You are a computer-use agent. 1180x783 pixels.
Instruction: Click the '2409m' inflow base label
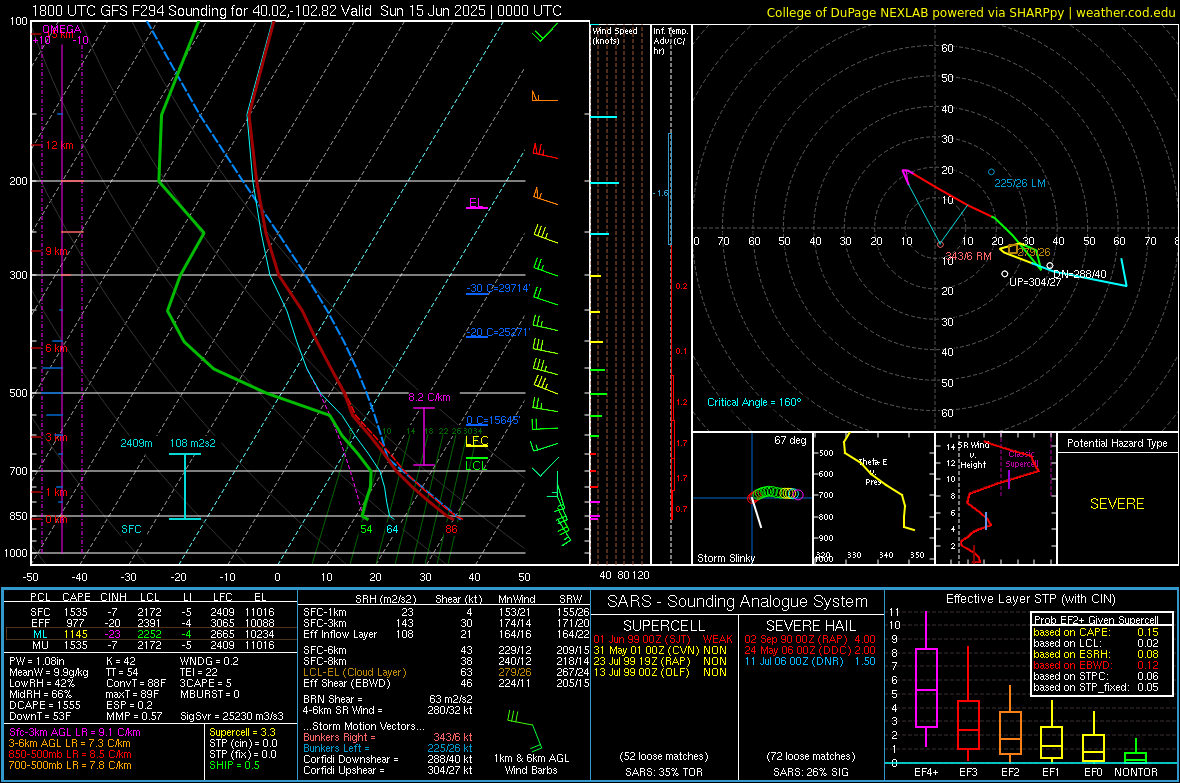point(136,443)
